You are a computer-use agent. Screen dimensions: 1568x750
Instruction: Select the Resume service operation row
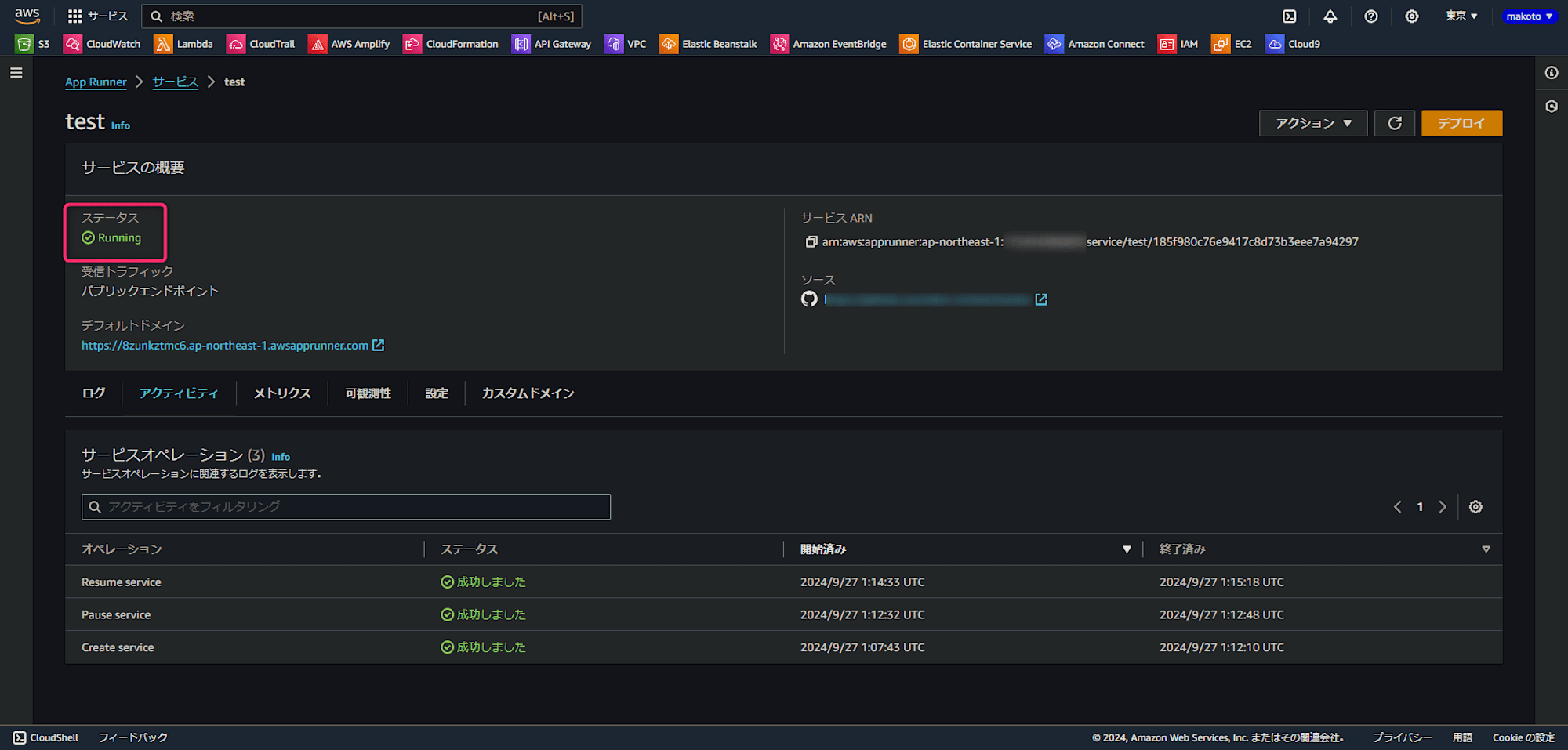(784, 582)
